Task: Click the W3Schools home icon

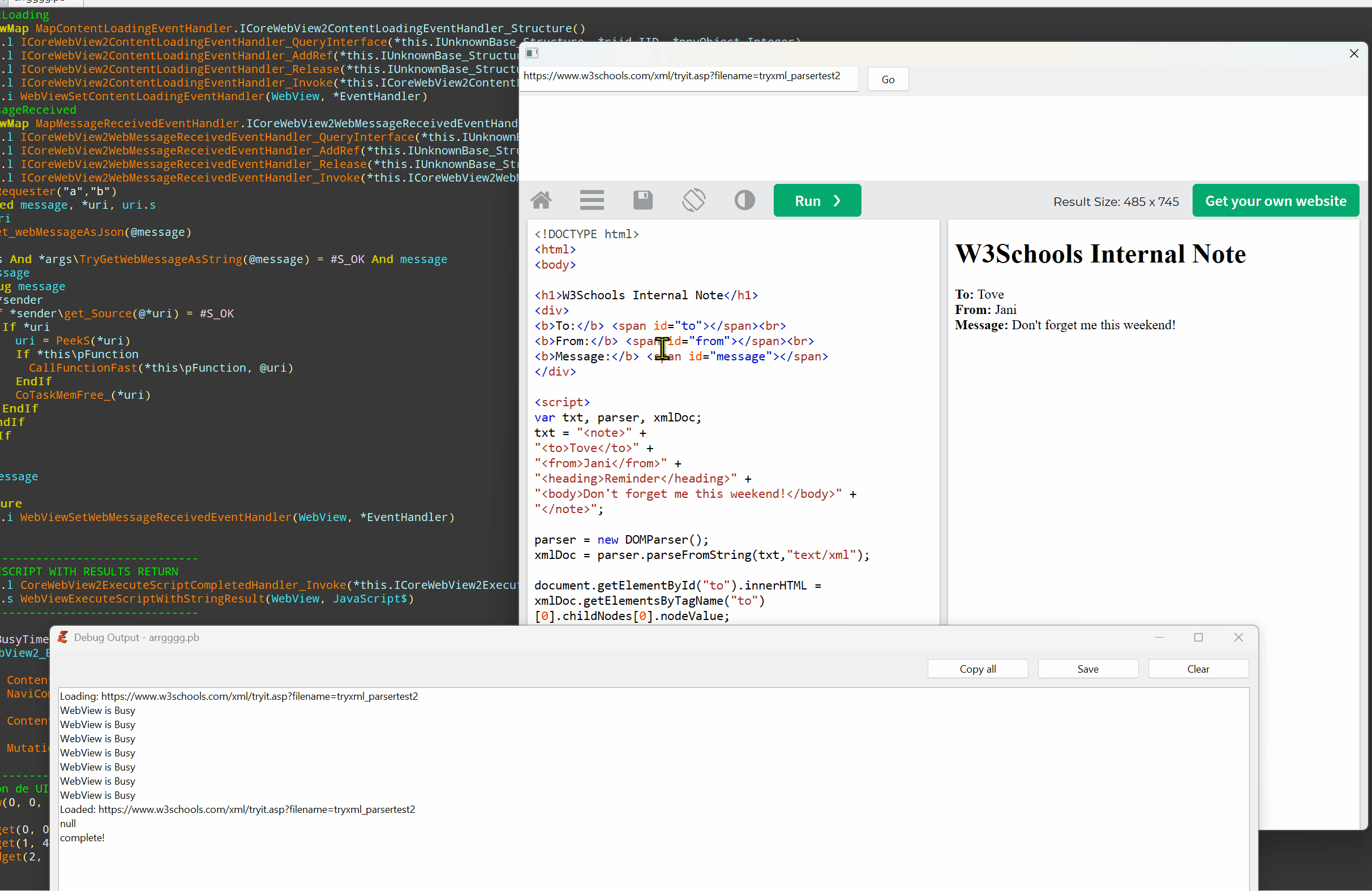Action: (x=541, y=200)
